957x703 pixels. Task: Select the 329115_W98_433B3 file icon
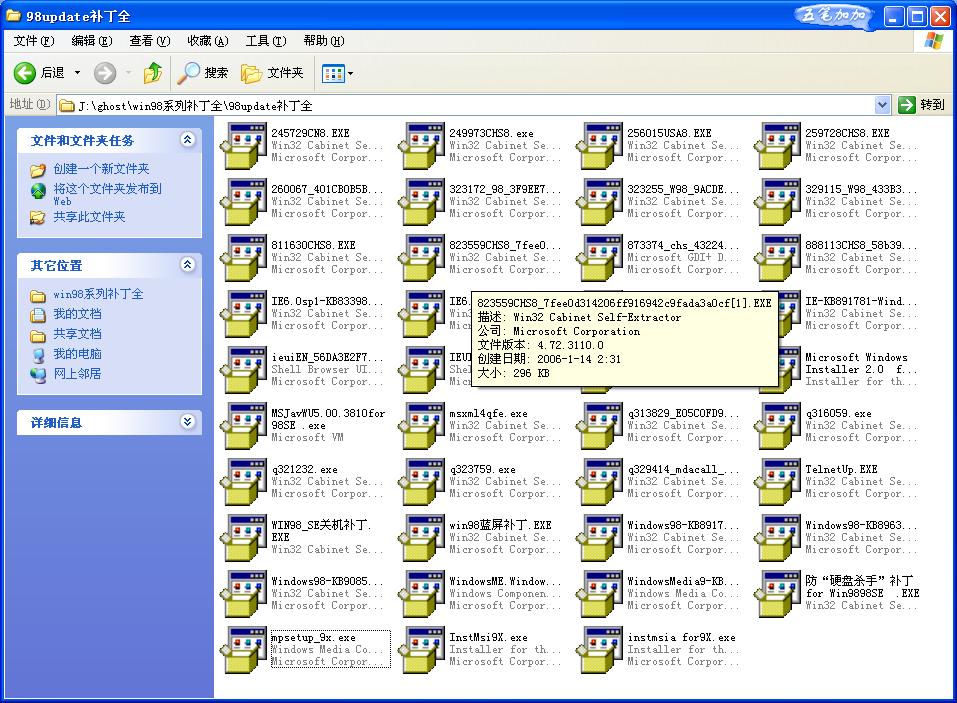778,202
